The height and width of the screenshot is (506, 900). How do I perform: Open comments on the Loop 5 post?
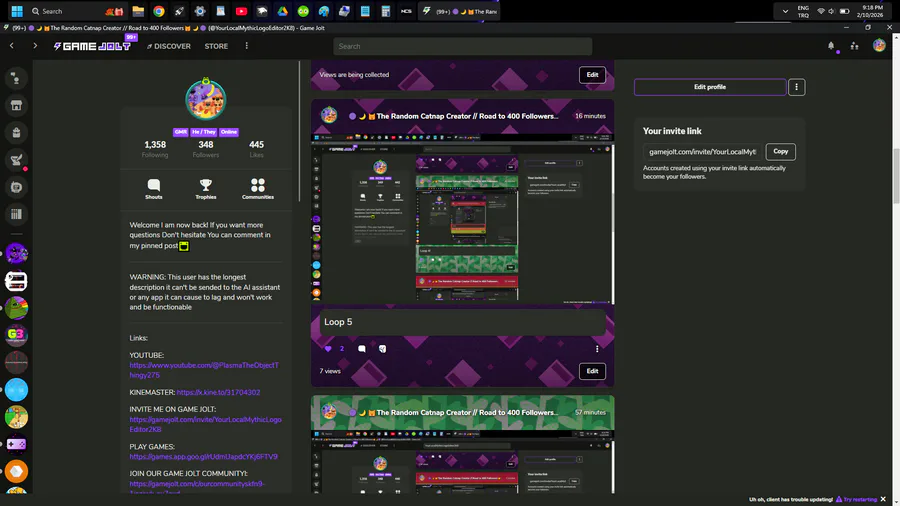[362, 349]
